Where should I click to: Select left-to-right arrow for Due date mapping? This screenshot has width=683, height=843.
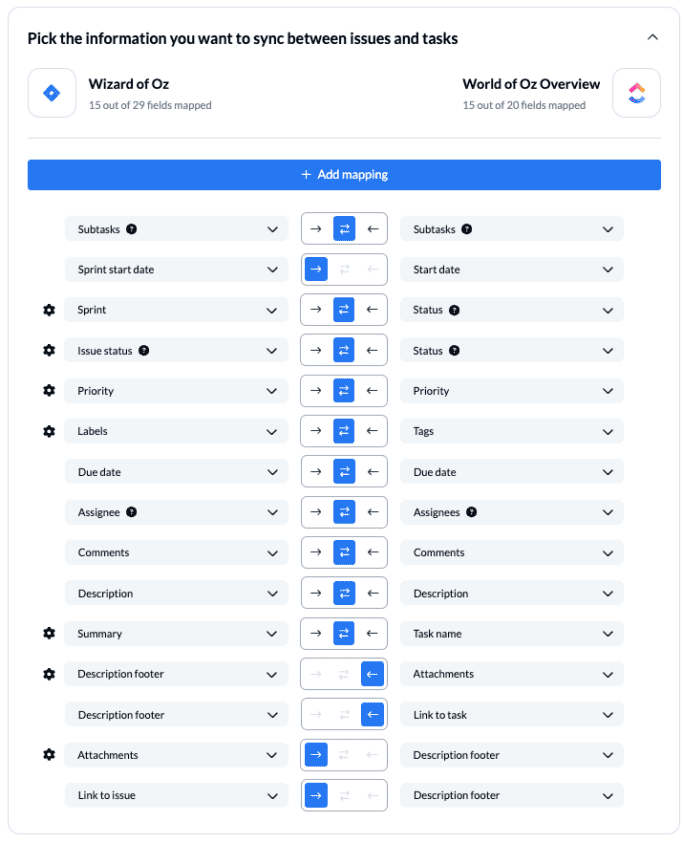coord(316,471)
